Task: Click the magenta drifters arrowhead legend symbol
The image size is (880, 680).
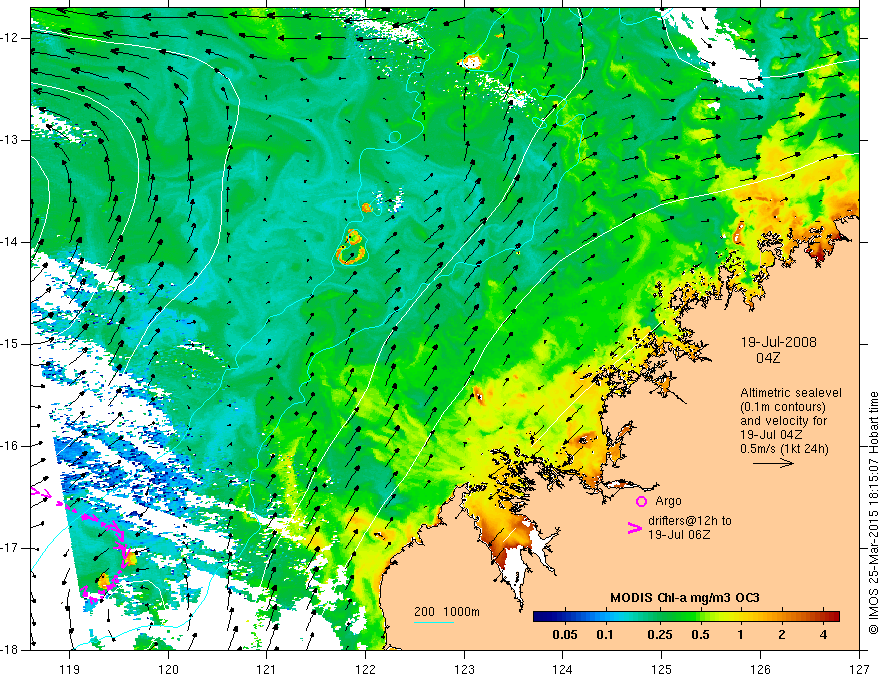Action: pos(635,528)
